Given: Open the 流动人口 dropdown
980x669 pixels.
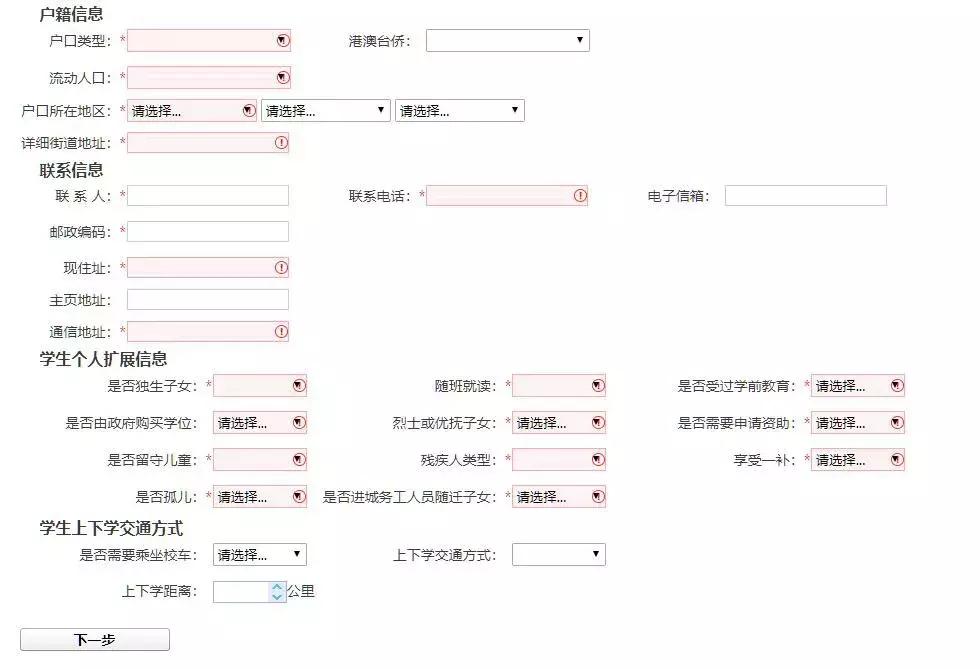Looking at the screenshot, I should coord(207,76).
